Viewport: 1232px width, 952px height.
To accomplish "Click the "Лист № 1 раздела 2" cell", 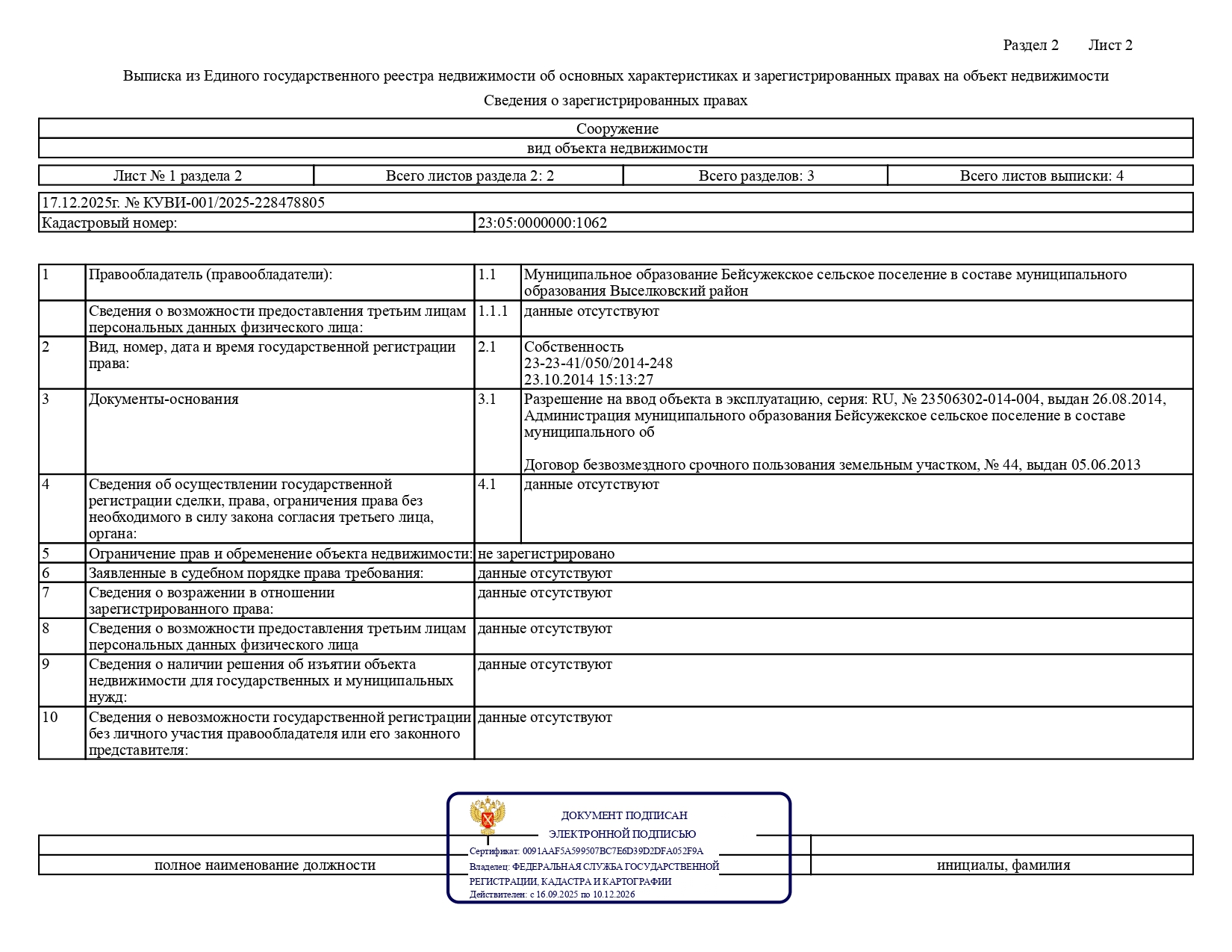I will click(x=177, y=175).
